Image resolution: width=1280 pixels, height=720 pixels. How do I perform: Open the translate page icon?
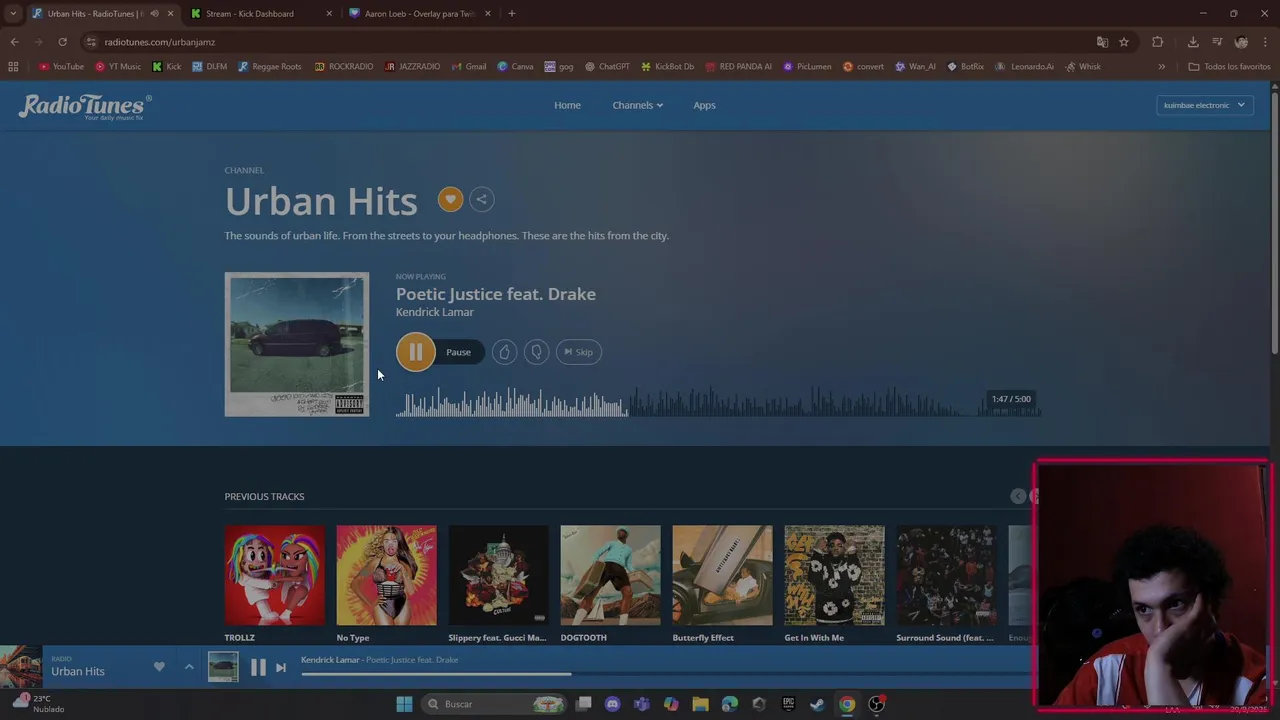click(x=1102, y=42)
